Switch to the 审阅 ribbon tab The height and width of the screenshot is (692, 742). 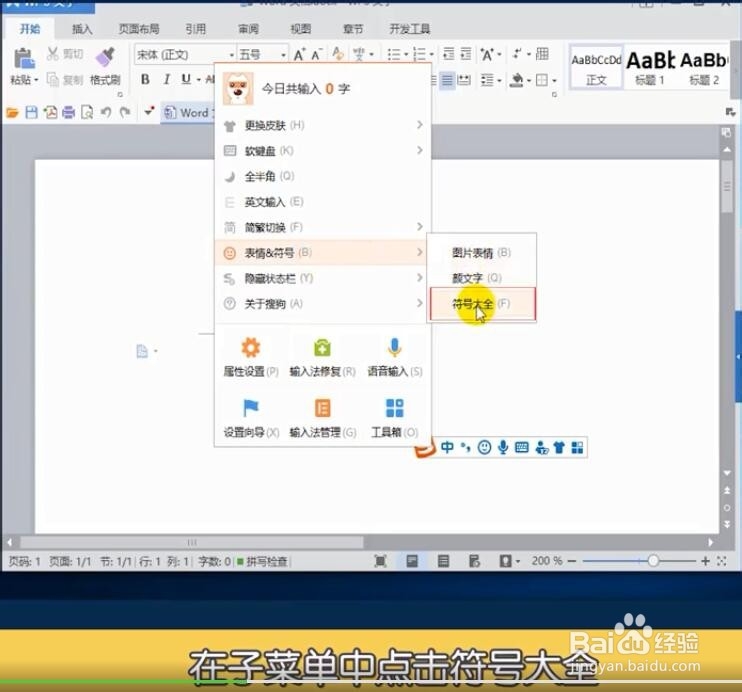click(x=248, y=29)
